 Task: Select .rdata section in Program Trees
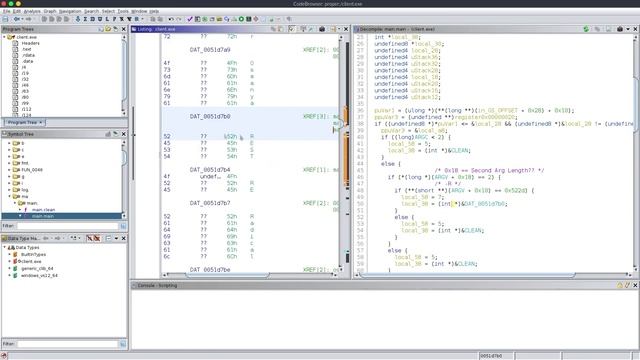28,55
